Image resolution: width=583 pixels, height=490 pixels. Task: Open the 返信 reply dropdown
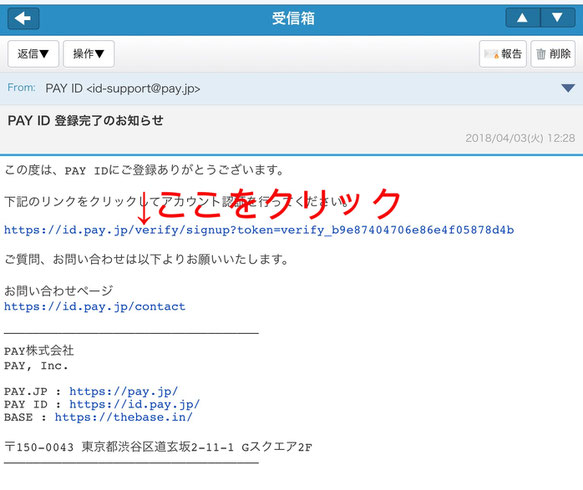point(33,54)
